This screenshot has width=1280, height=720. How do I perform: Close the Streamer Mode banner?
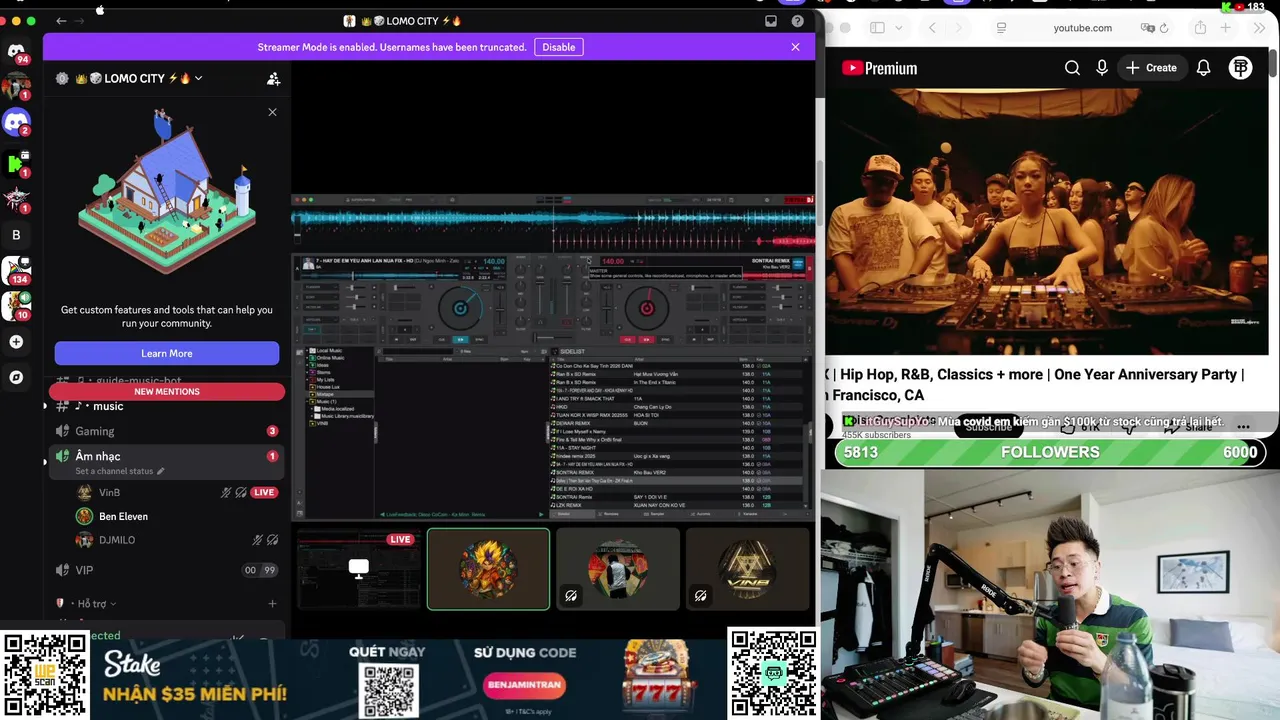[x=795, y=47]
